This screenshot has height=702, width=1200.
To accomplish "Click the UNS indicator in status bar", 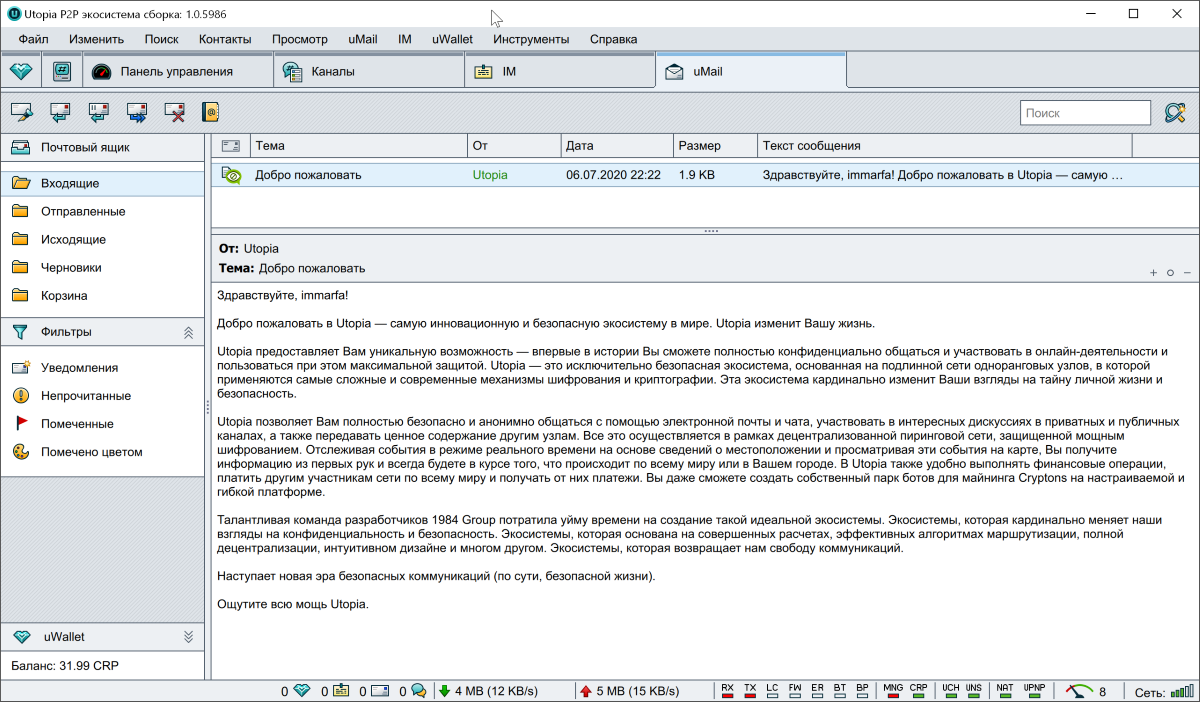I will 974,691.
